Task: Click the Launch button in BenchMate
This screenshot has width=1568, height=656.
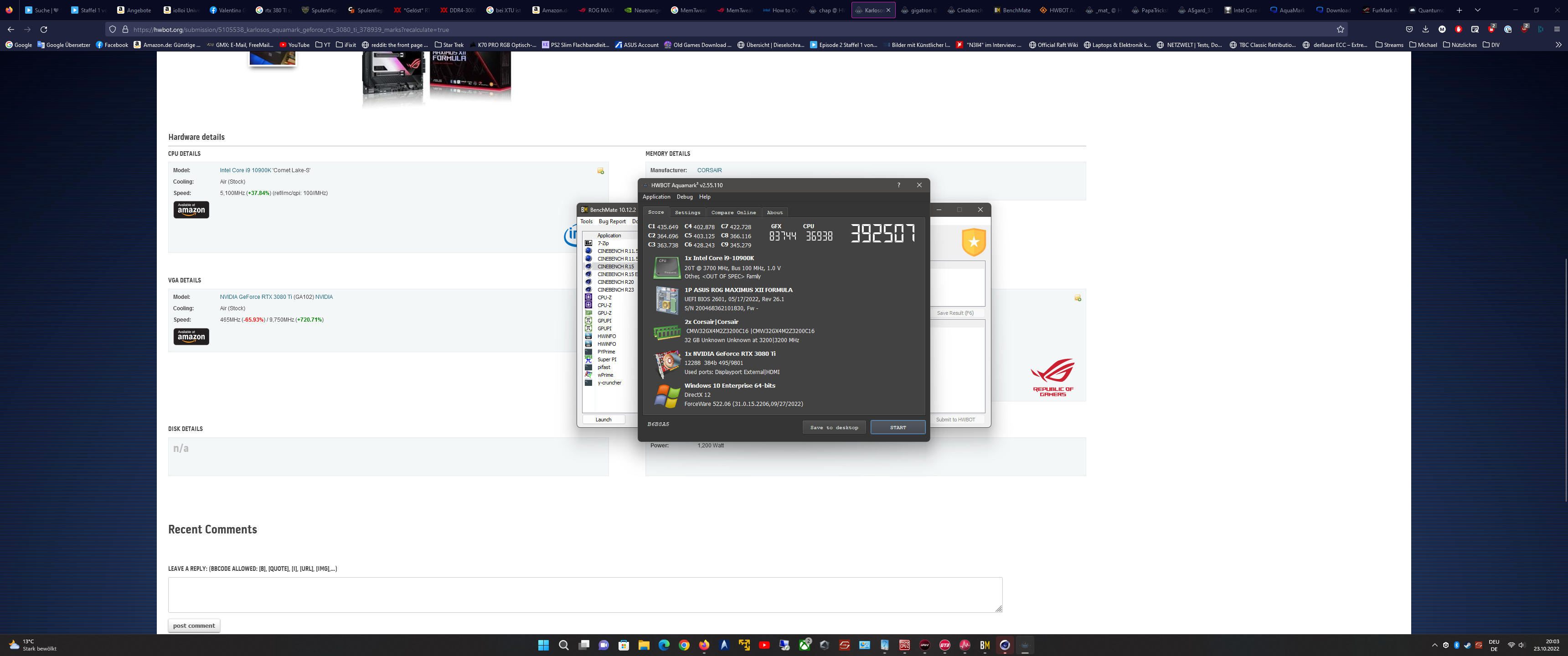Action: [x=603, y=420]
